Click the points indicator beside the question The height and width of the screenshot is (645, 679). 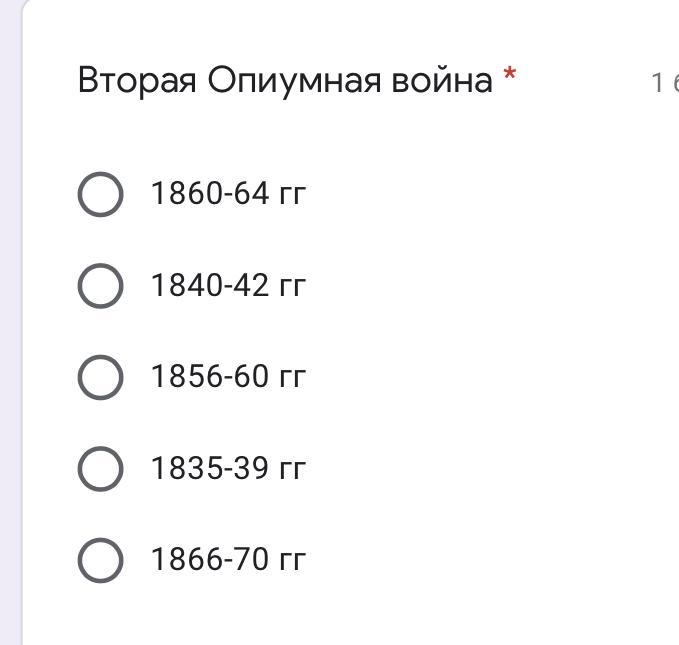tap(664, 83)
